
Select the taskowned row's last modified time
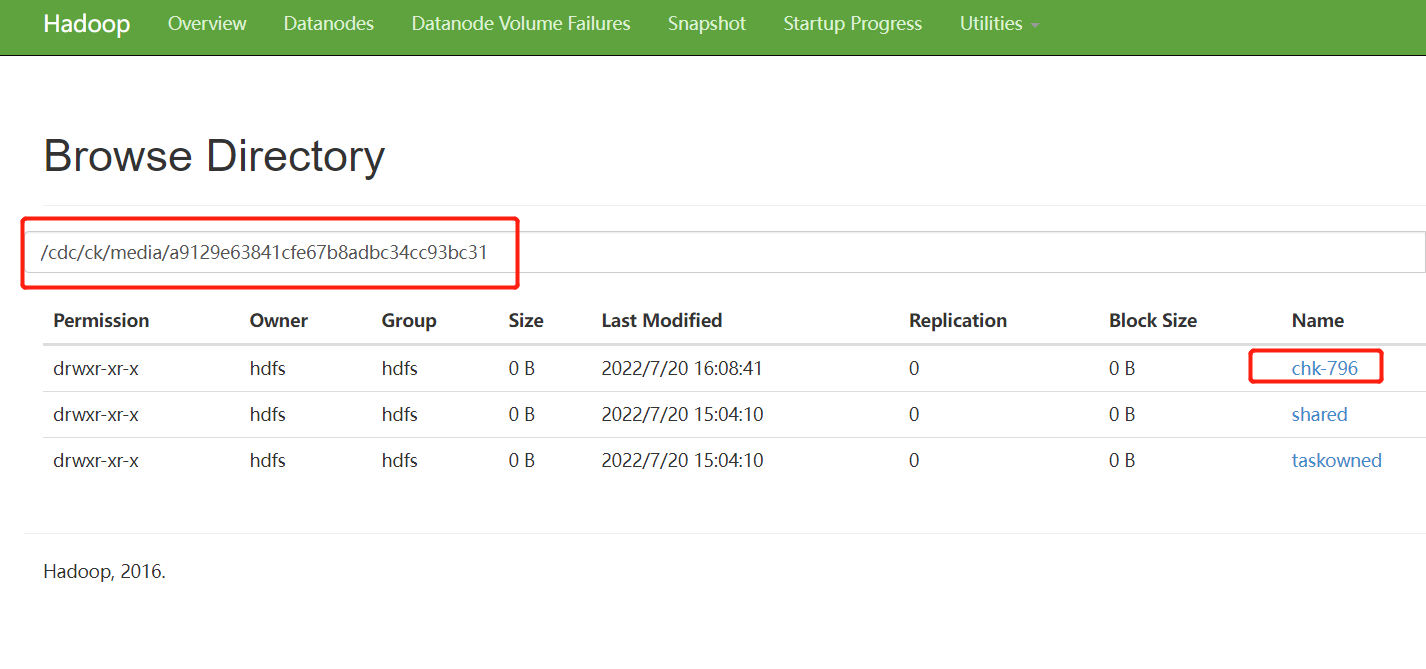point(682,460)
